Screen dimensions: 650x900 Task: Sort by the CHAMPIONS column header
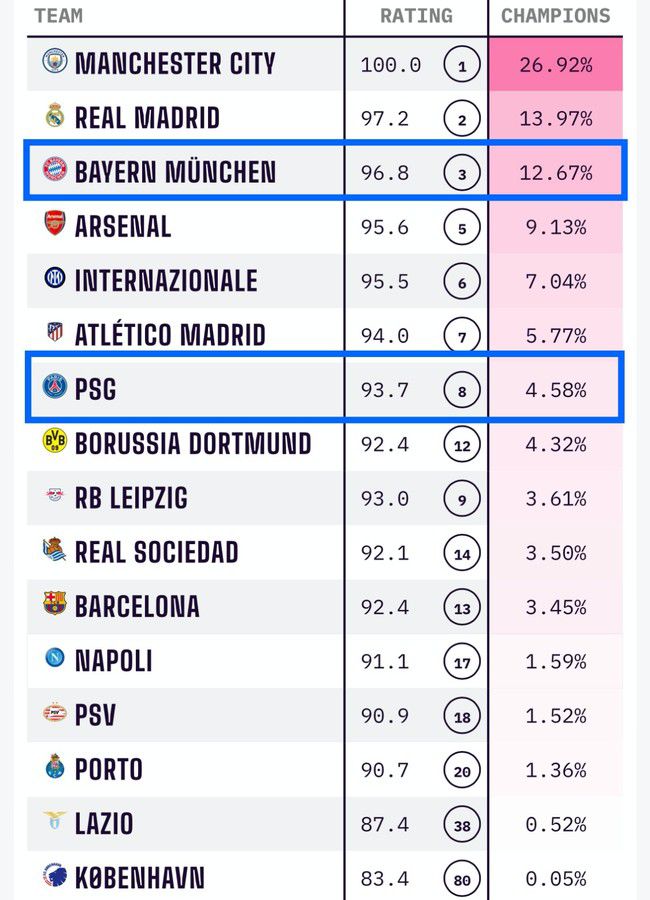[555, 16]
